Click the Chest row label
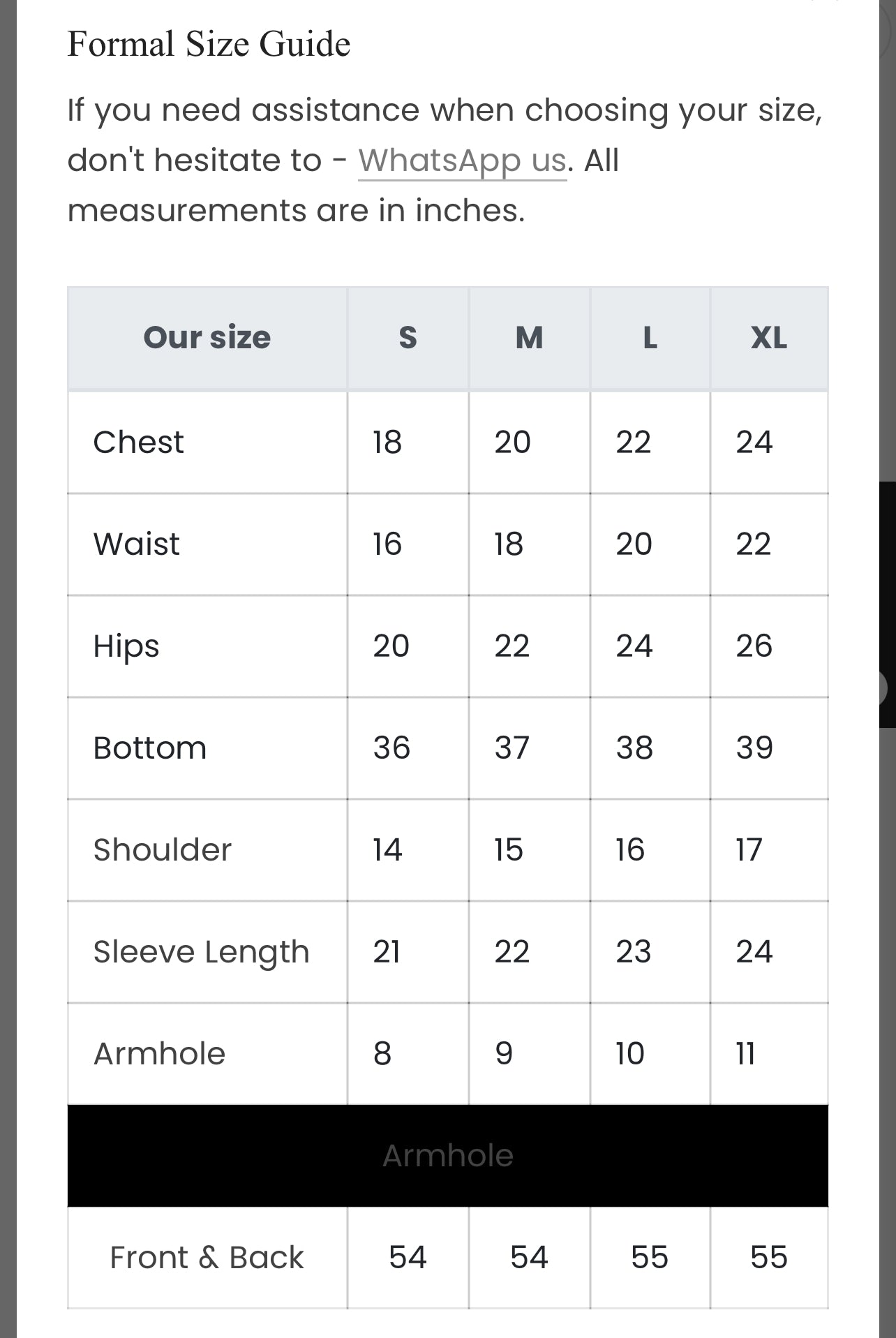 point(139,442)
